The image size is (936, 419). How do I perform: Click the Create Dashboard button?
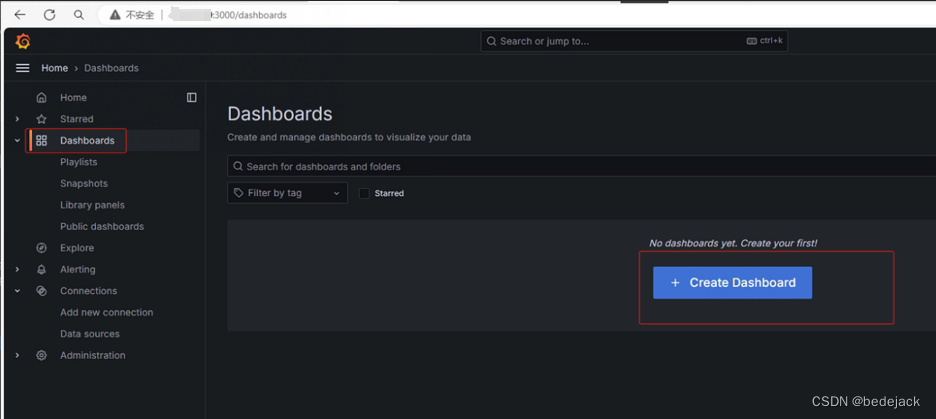(732, 283)
